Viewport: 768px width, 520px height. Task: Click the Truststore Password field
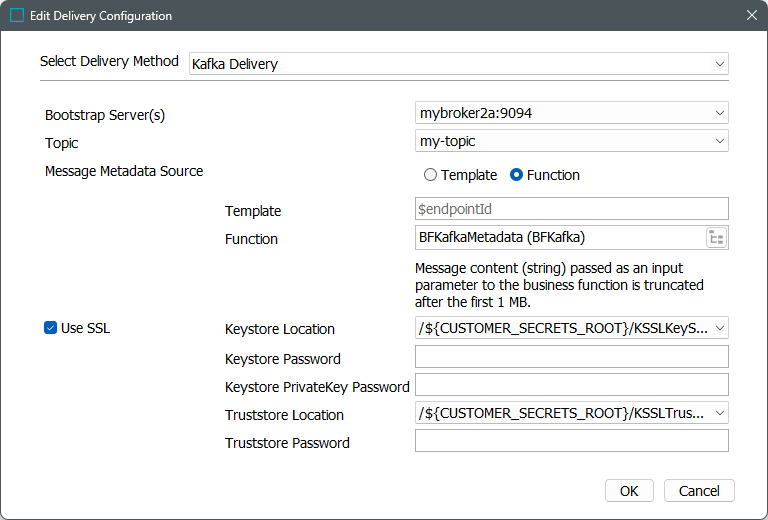pyautogui.click(x=571, y=441)
